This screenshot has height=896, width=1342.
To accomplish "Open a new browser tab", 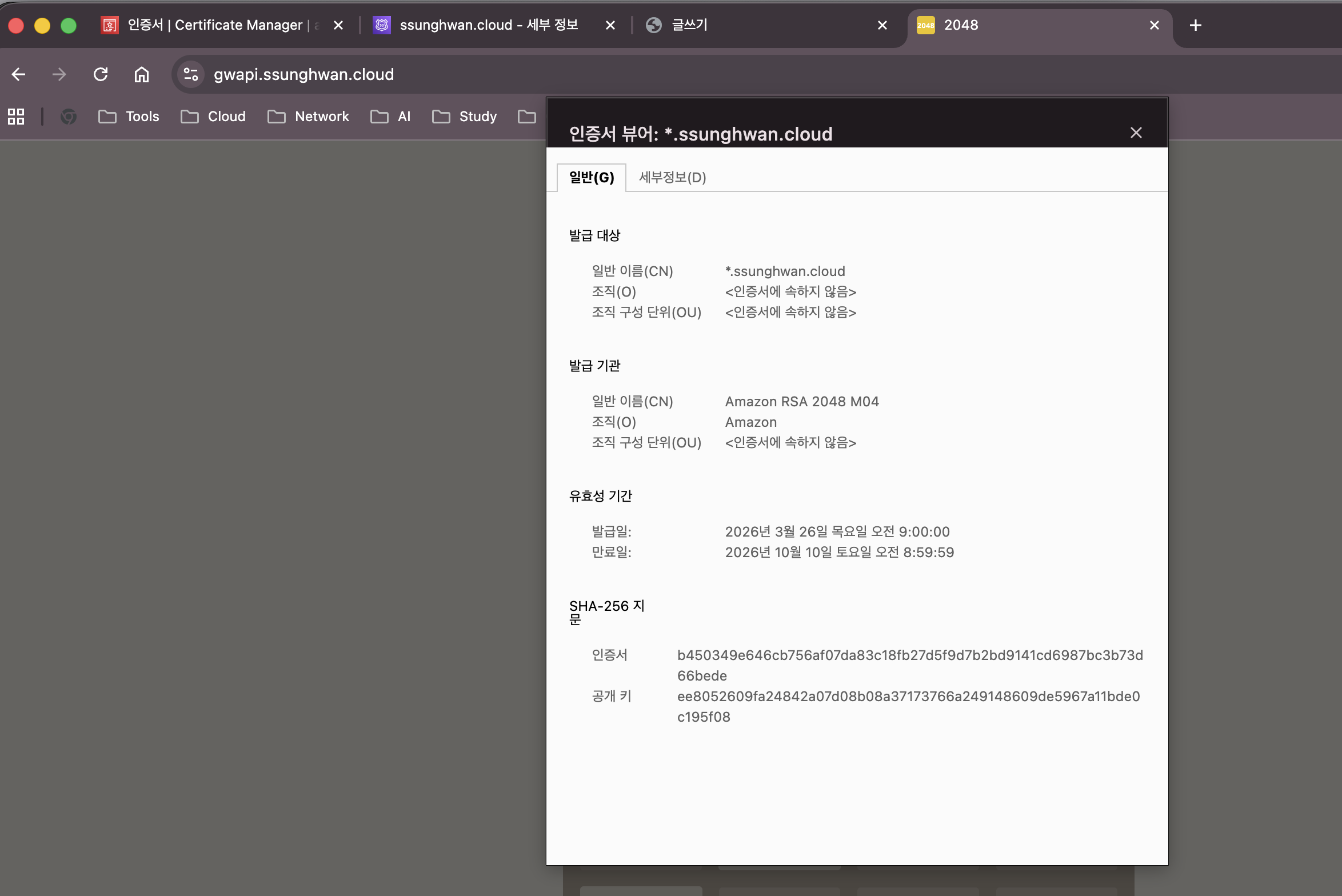I will (1195, 25).
